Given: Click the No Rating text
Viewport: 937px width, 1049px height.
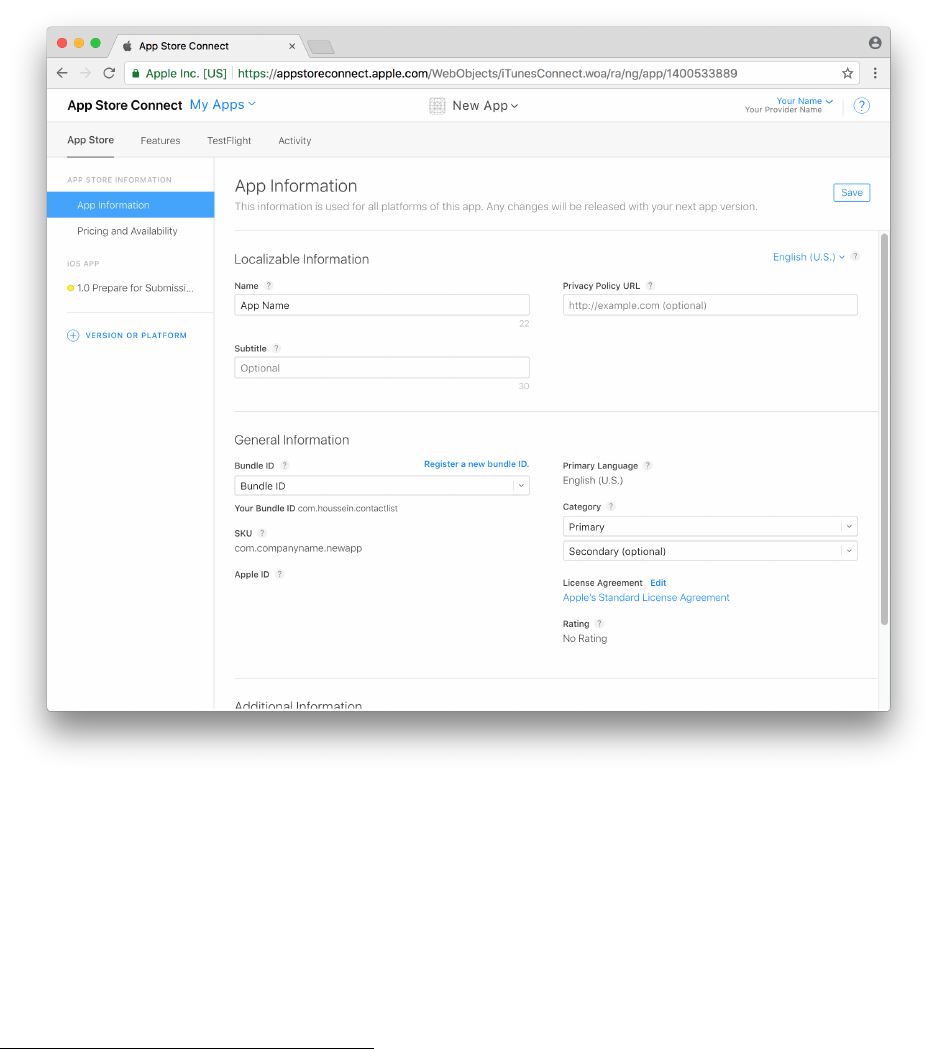Looking at the screenshot, I should (585, 638).
